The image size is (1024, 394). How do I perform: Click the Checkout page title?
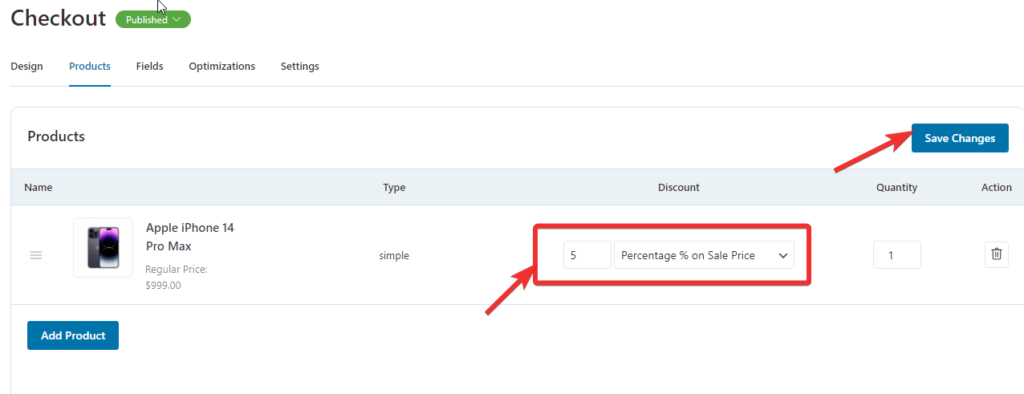point(58,18)
